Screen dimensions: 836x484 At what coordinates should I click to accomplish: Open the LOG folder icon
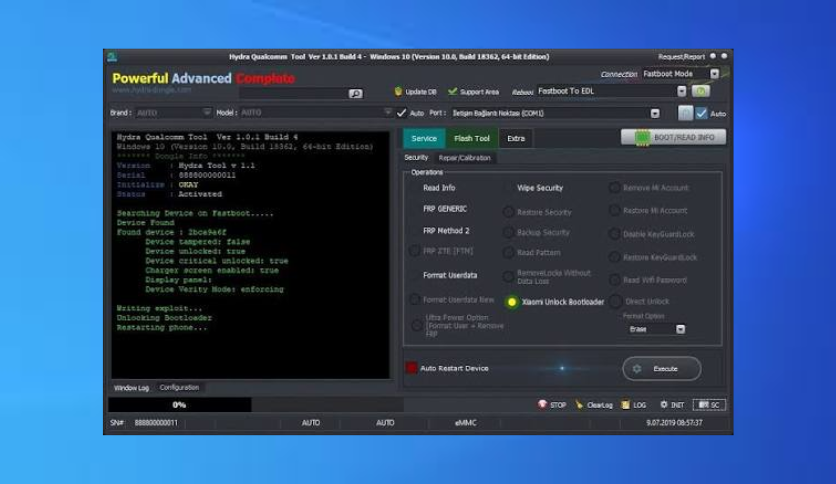click(x=625, y=405)
